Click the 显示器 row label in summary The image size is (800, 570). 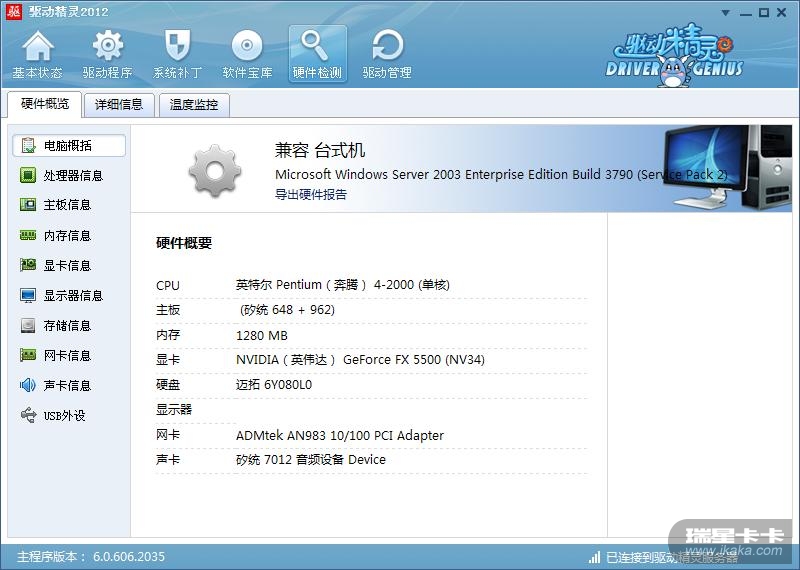(x=174, y=410)
